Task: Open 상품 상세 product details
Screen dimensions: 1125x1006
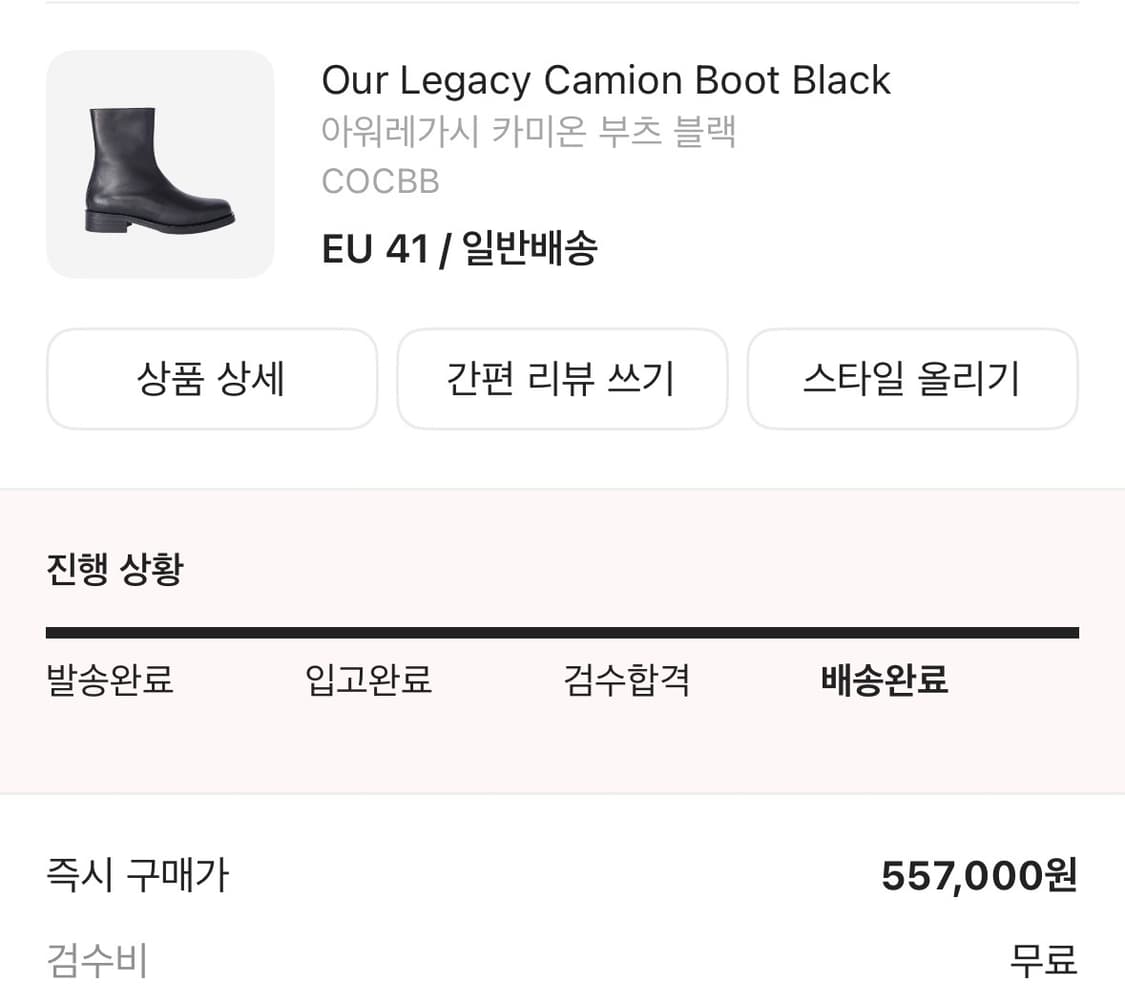Action: (212, 379)
